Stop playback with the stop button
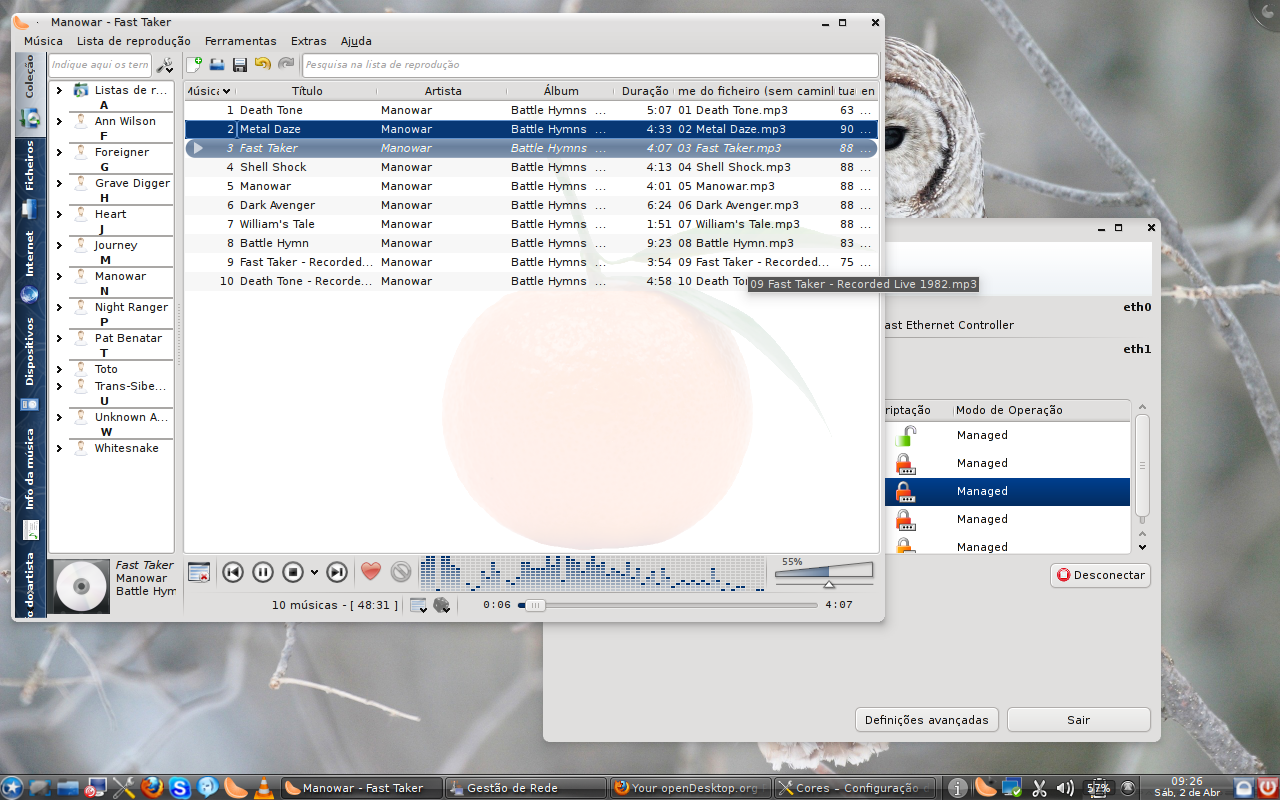 click(293, 572)
